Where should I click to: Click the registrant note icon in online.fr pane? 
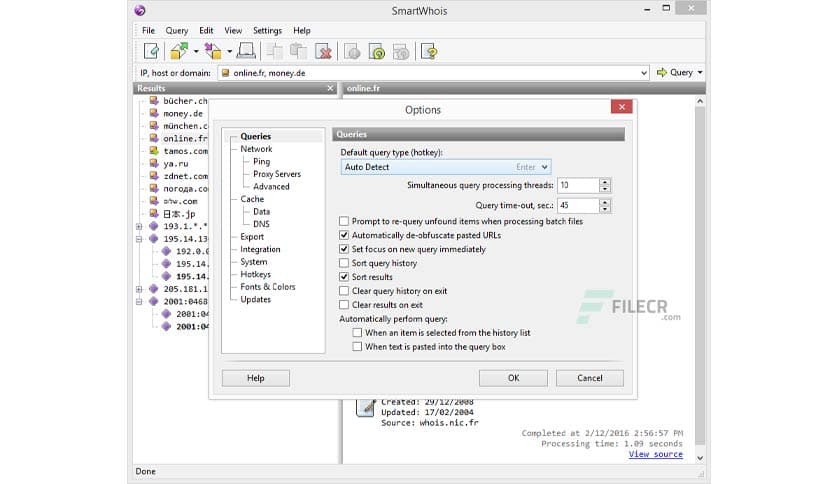pos(365,408)
